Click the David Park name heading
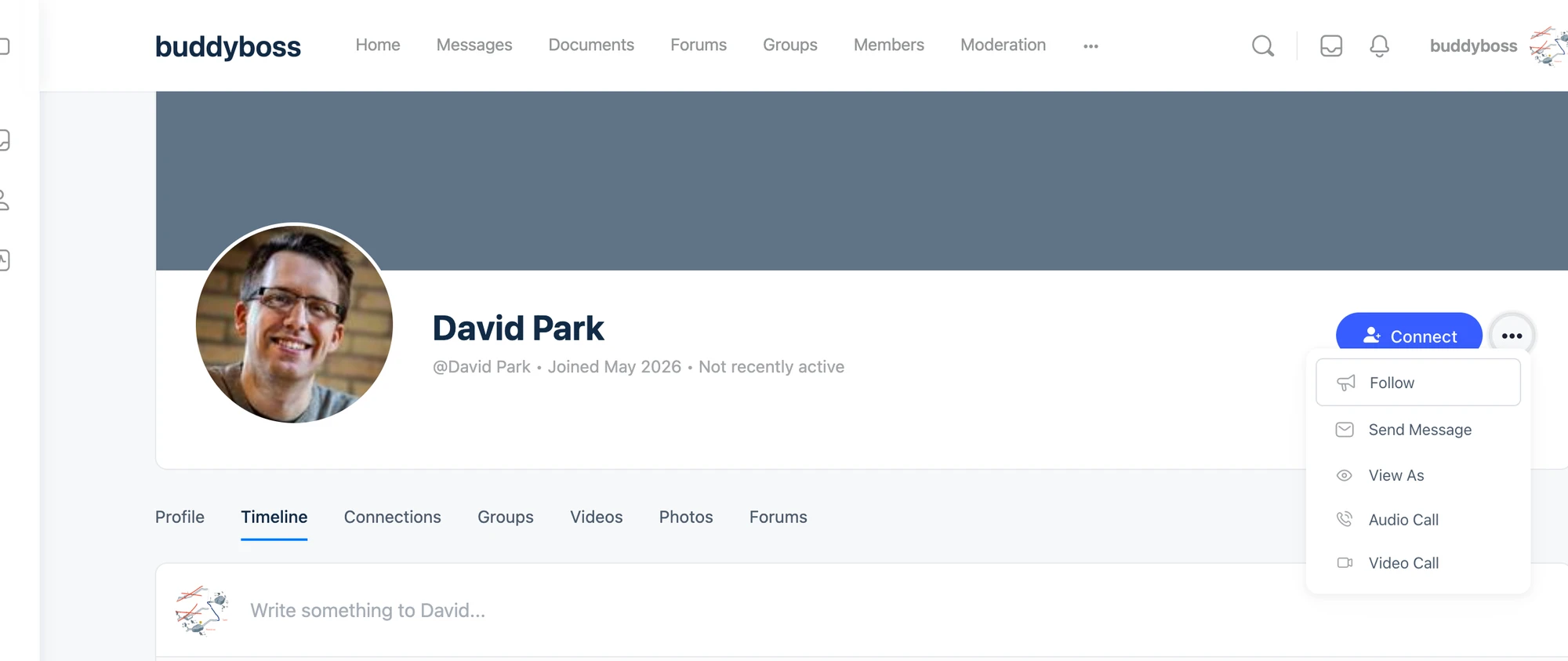The width and height of the screenshot is (1568, 661). point(518,328)
